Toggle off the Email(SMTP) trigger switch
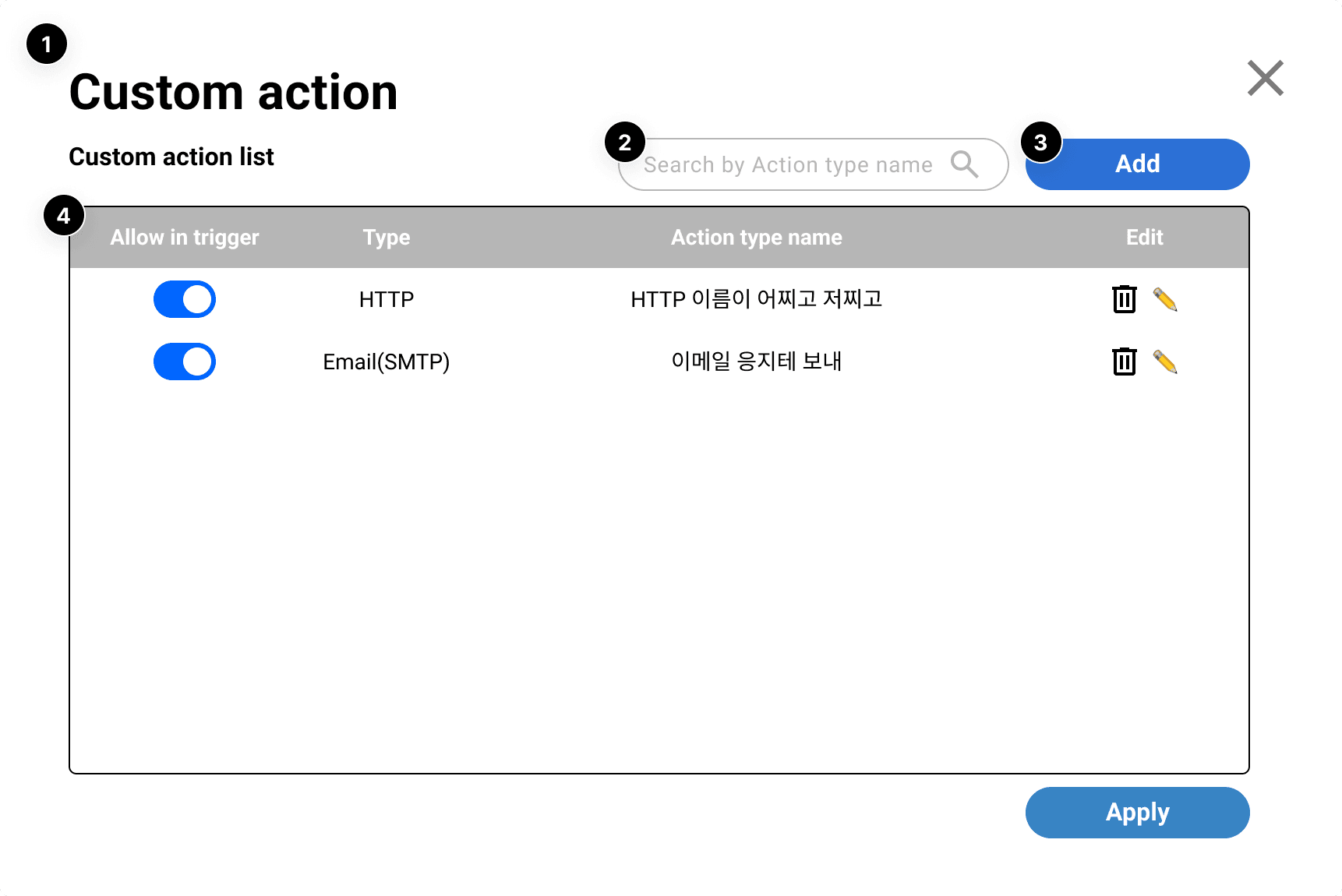This screenshot has width=1342, height=896. (x=184, y=362)
